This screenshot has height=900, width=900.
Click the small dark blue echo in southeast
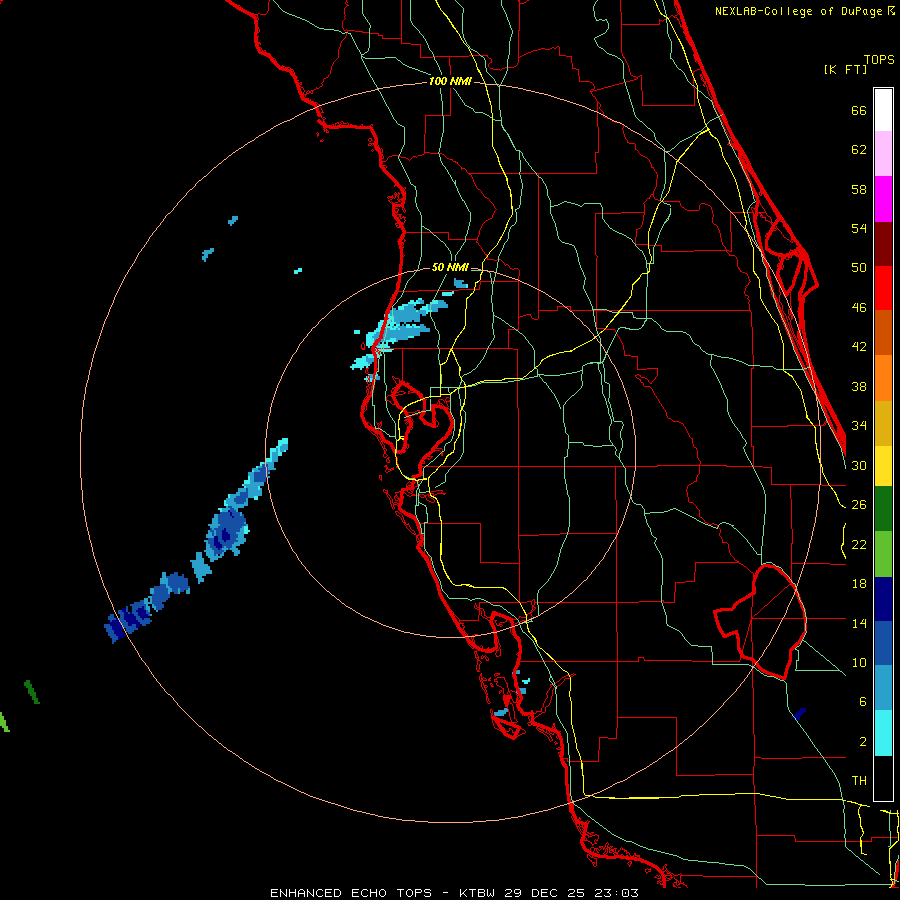pyautogui.click(x=799, y=714)
